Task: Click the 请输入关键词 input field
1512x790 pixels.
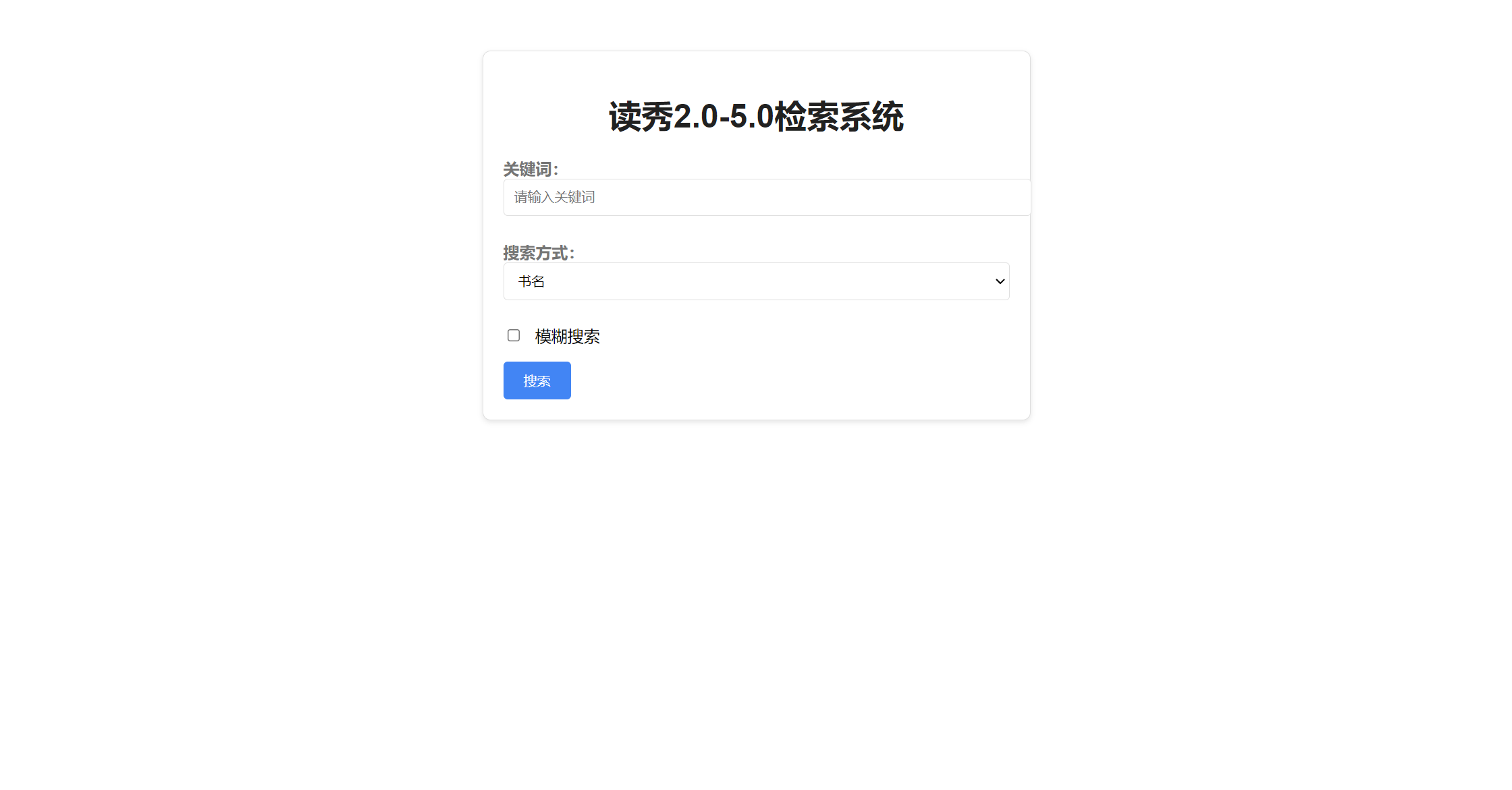Action: pyautogui.click(x=767, y=197)
